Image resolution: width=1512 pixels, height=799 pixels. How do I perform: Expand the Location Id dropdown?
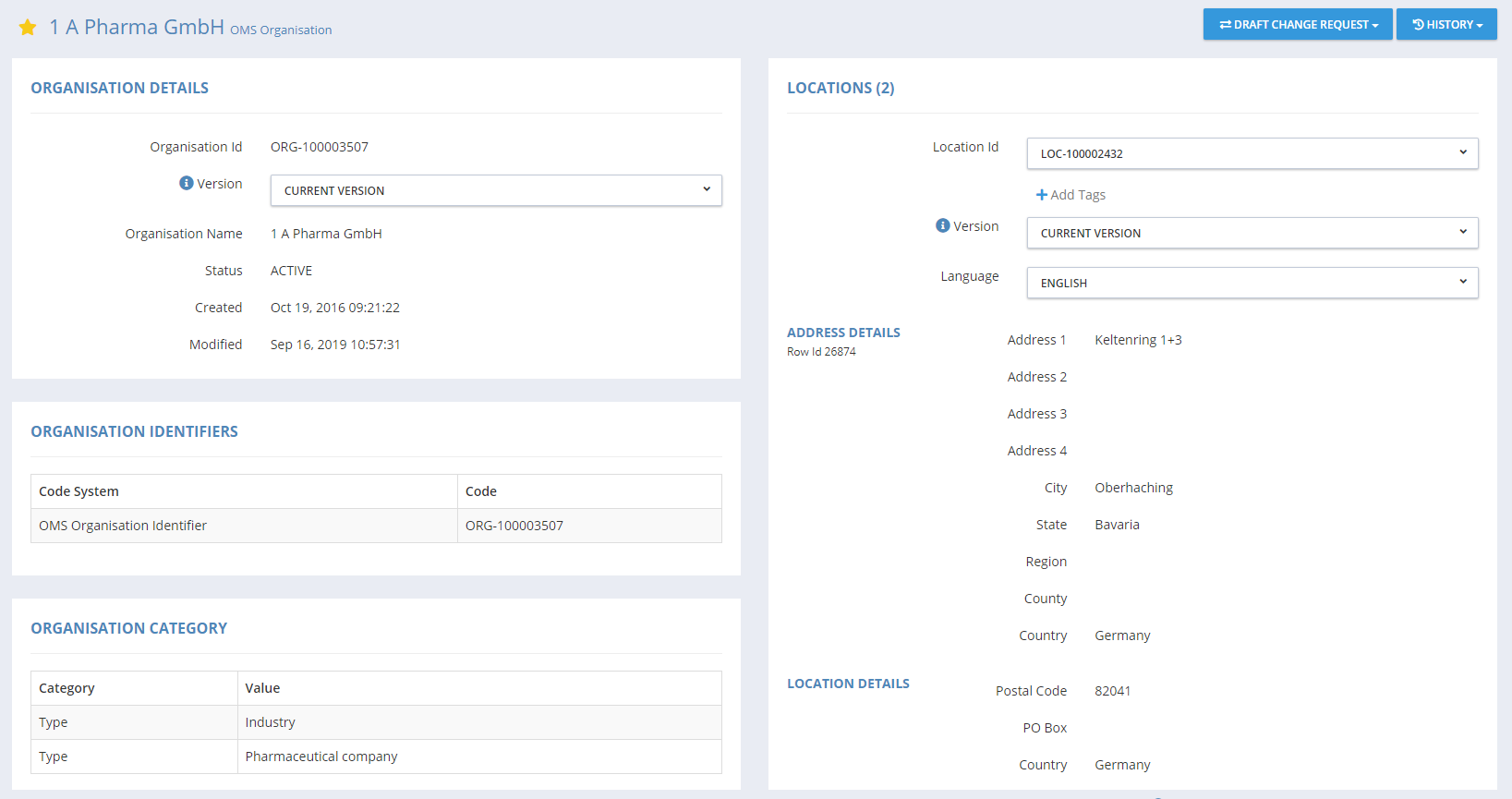click(x=1252, y=153)
